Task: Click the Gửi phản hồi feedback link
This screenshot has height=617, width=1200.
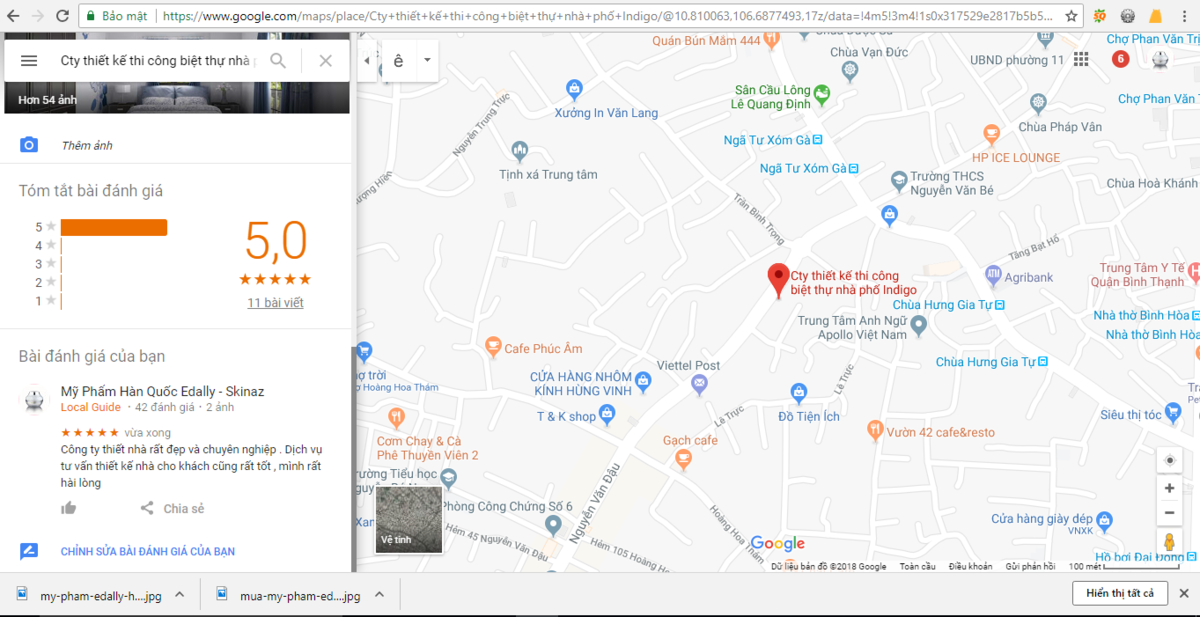Action: (x=1030, y=566)
